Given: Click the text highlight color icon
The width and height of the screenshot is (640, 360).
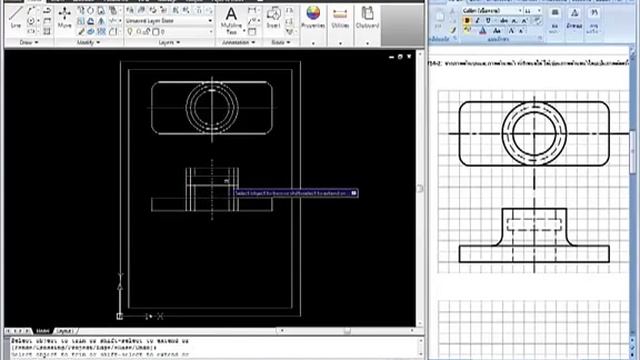Looking at the screenshot, I should [x=467, y=30].
